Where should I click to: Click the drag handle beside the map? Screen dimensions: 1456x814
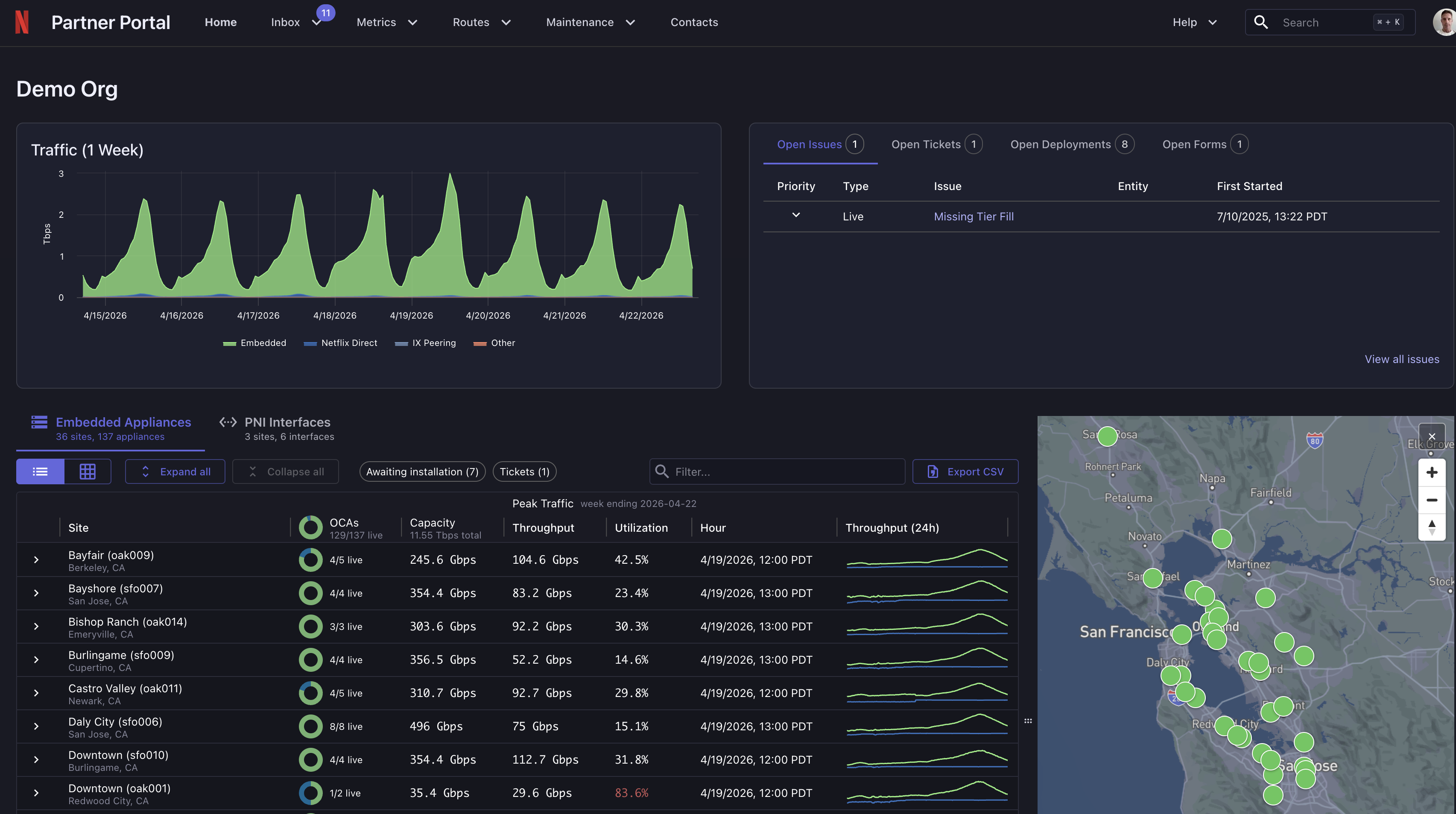1028,721
